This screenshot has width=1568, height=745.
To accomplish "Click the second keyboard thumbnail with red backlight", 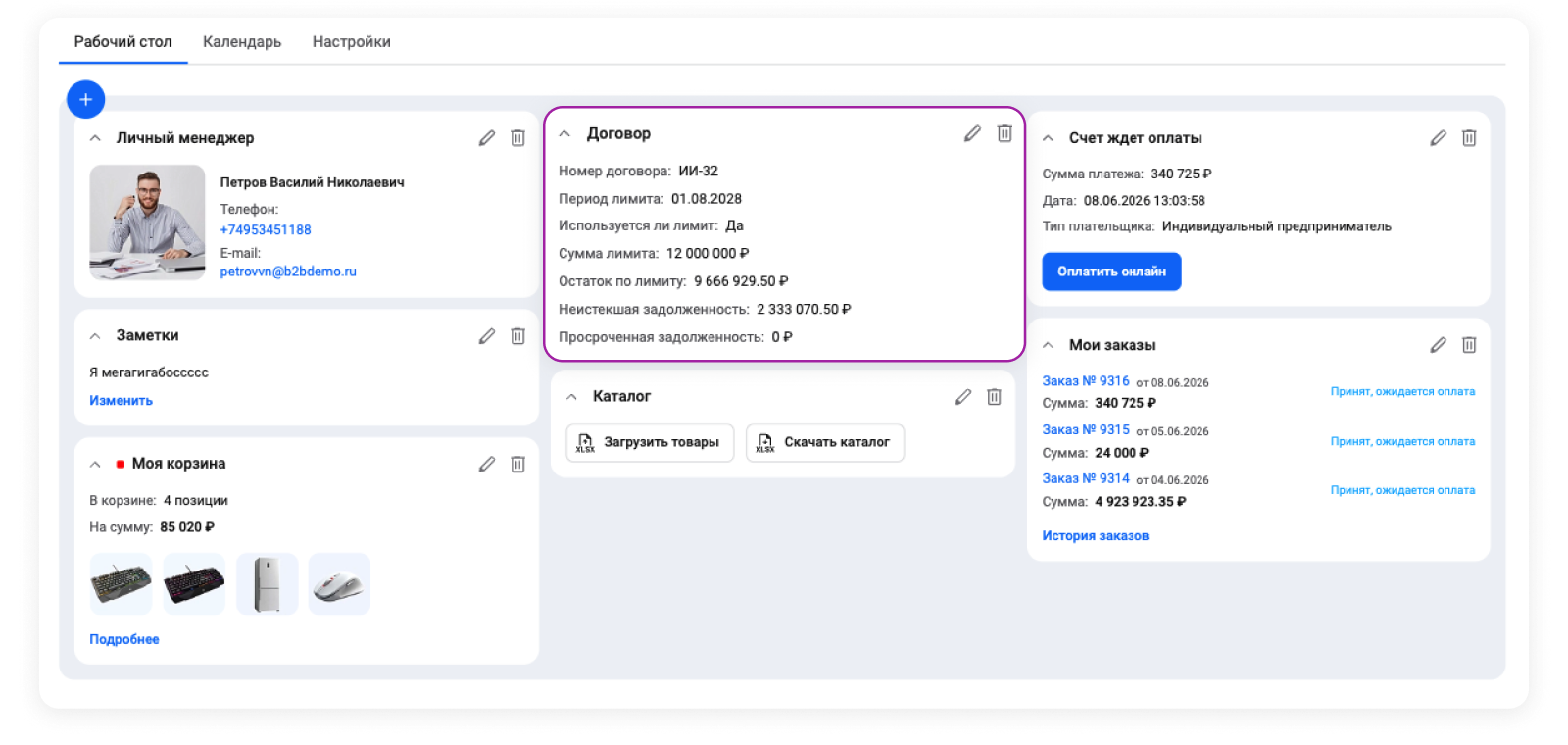I will 194,584.
